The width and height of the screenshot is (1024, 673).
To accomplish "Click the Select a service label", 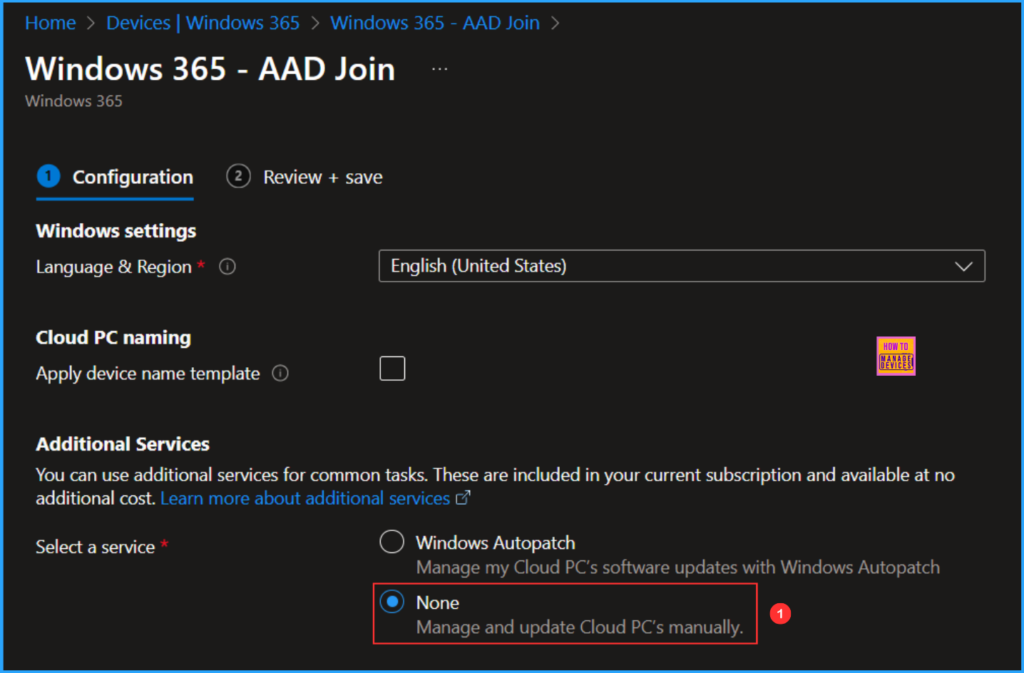I will coord(95,547).
